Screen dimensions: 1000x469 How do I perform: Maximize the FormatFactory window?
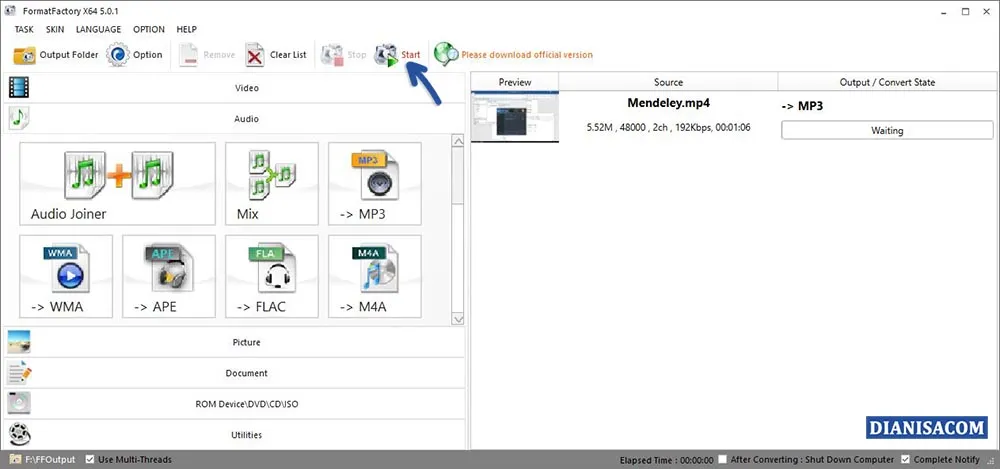966,11
